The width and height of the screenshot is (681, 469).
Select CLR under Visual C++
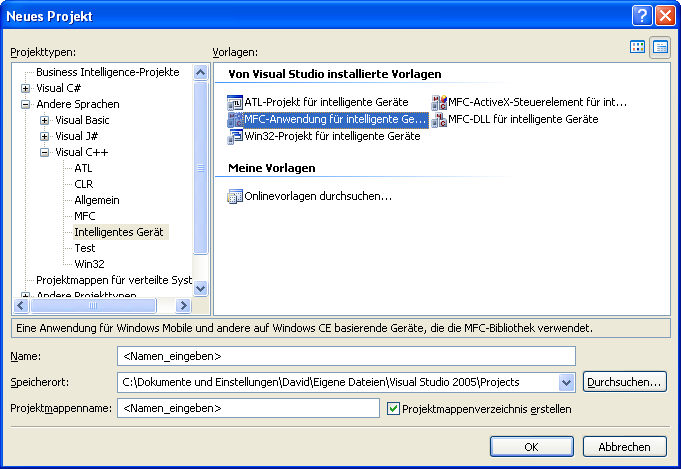[x=84, y=184]
